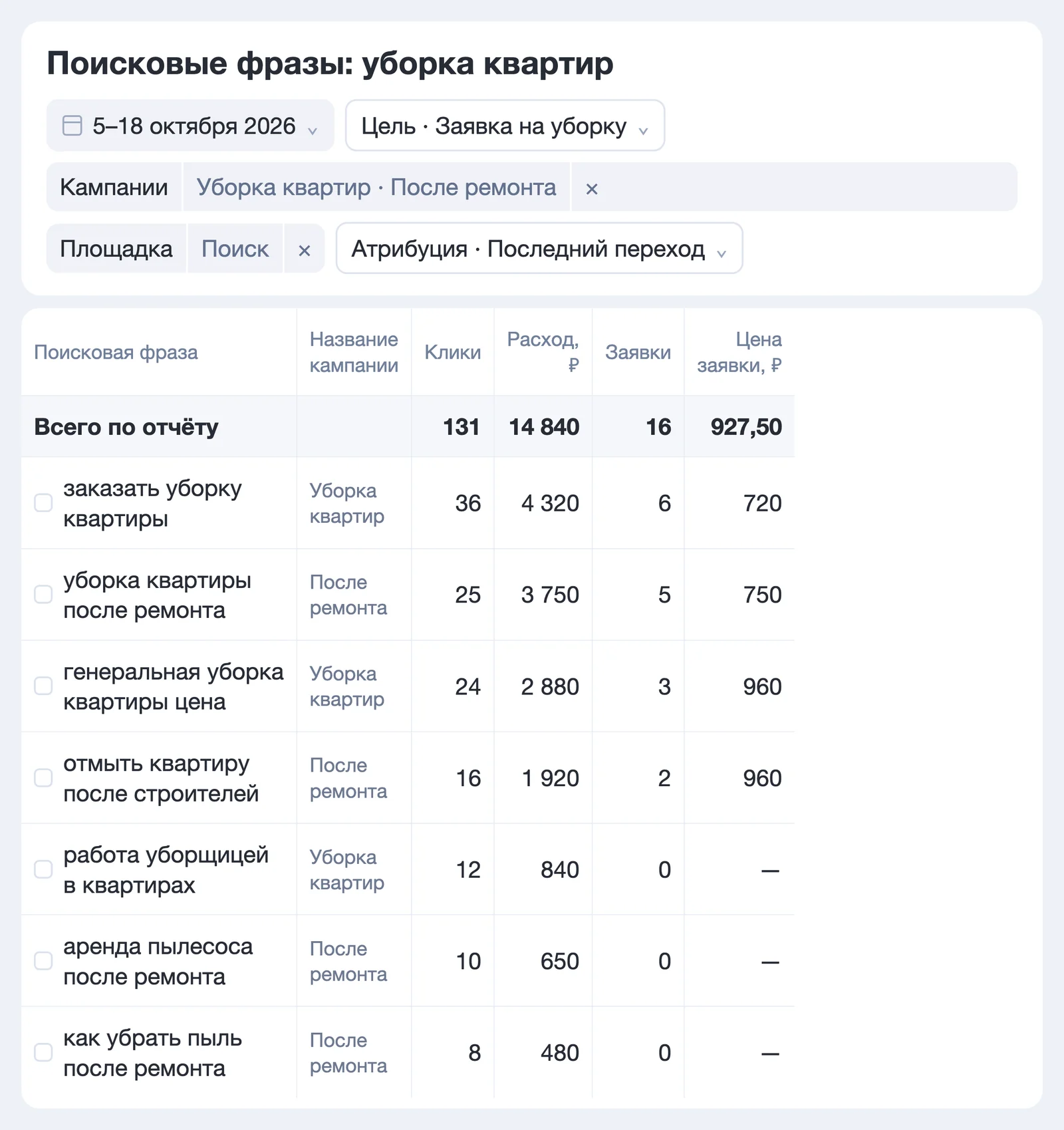Click the total spend value 14 840
This screenshot has height=1130, width=1064.
544,427
